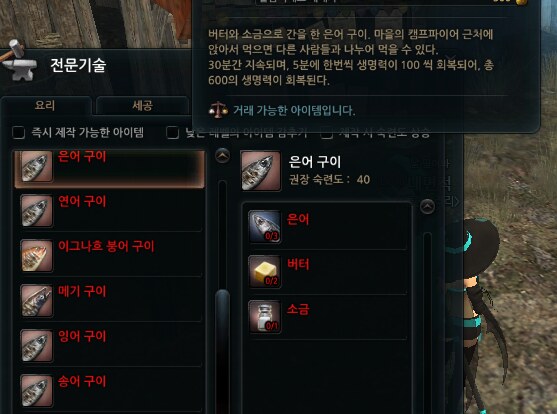
Task: Switch to the 요리 tab
Action: click(45, 106)
